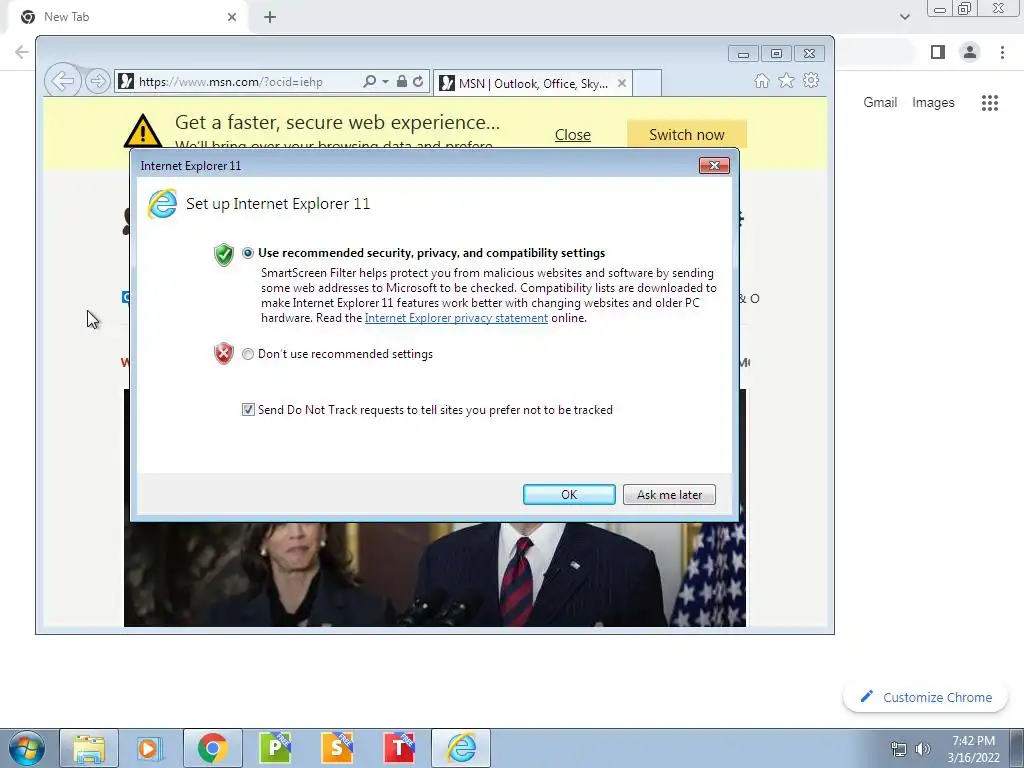Toggle the Chrome side panel icon
1024x768 pixels.
pyautogui.click(x=938, y=52)
